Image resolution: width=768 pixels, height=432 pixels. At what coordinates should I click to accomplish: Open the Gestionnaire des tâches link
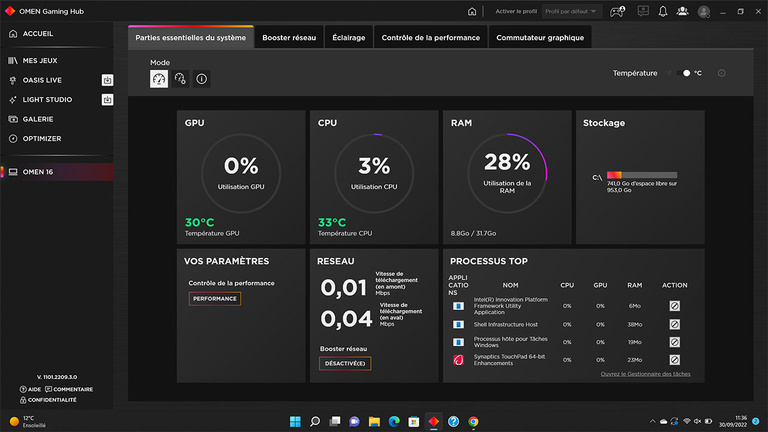pos(646,374)
